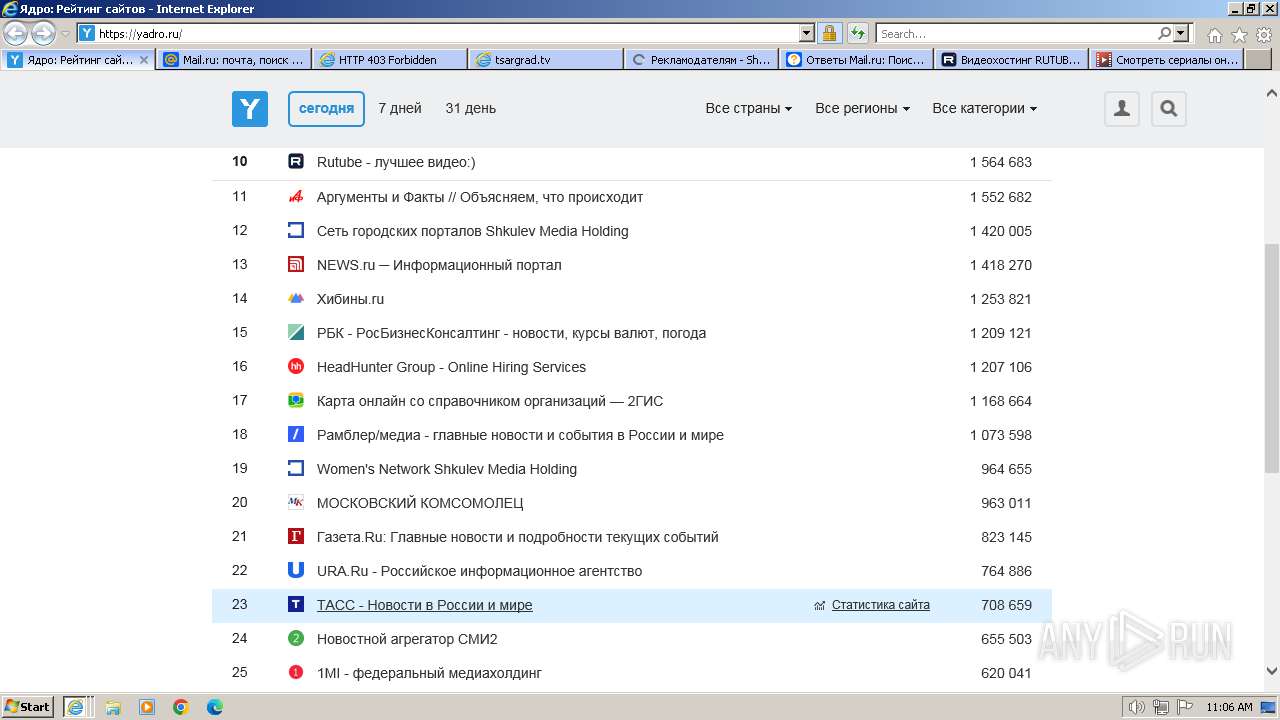Switch to the HTTP 403 Forbidden tab
This screenshot has width=1280, height=720.
pos(390,60)
